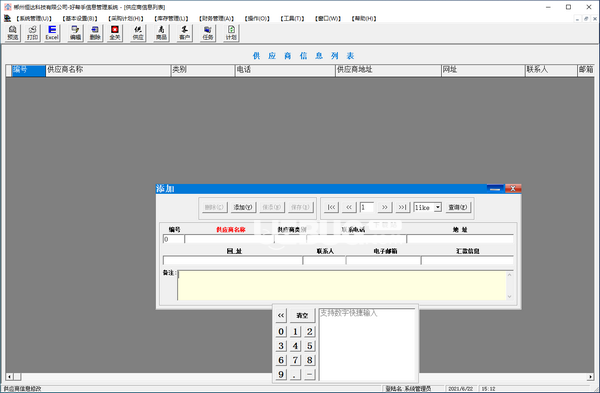Open the 商品 goods toolbar icon
Image resolution: width=600 pixels, height=393 pixels.
point(161,33)
